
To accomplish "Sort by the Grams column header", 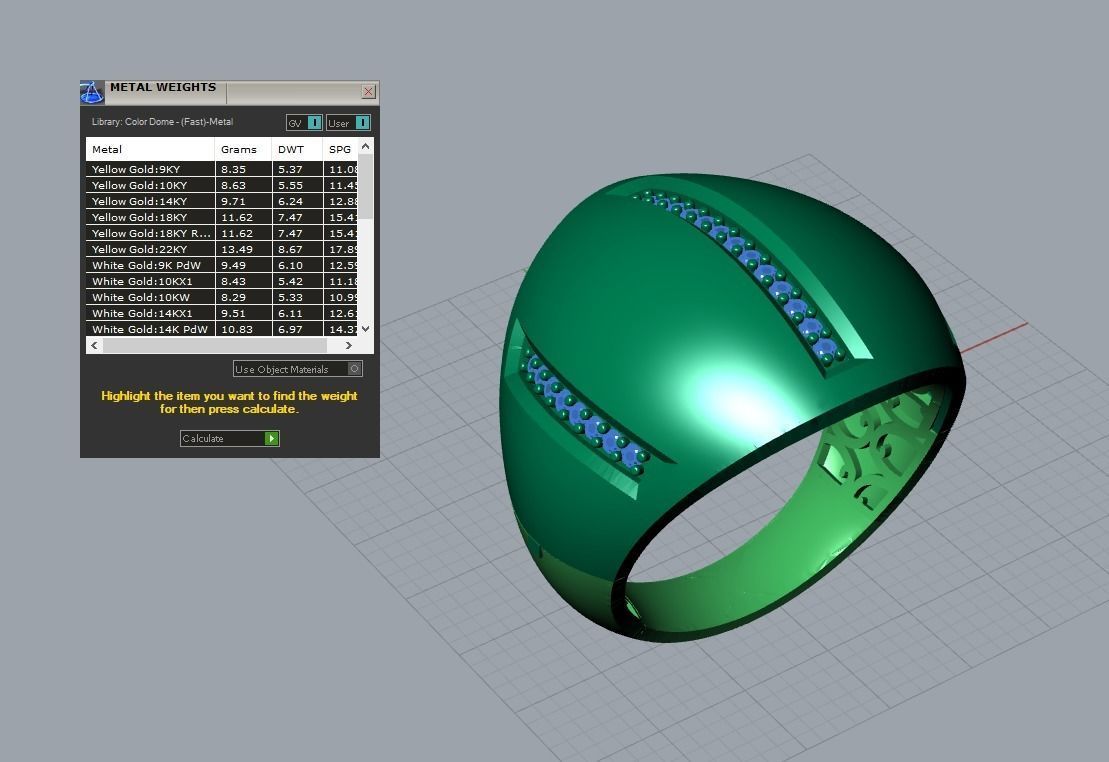I will click(x=243, y=149).
